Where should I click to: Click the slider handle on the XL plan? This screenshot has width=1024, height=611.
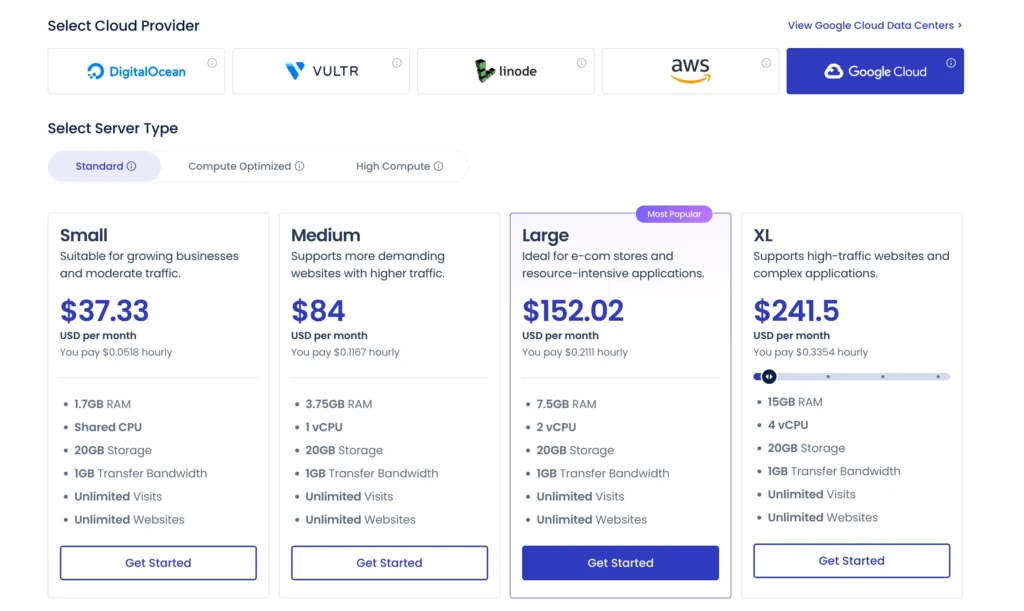click(x=768, y=377)
